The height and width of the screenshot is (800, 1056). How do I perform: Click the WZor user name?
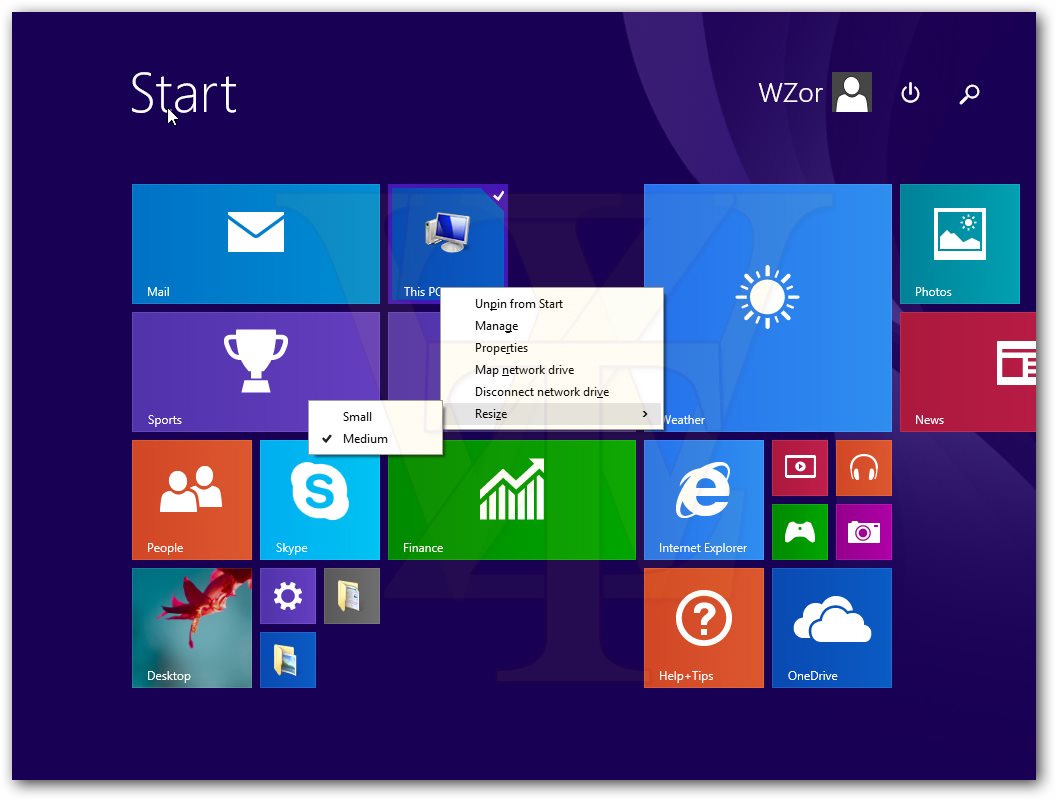[x=791, y=93]
